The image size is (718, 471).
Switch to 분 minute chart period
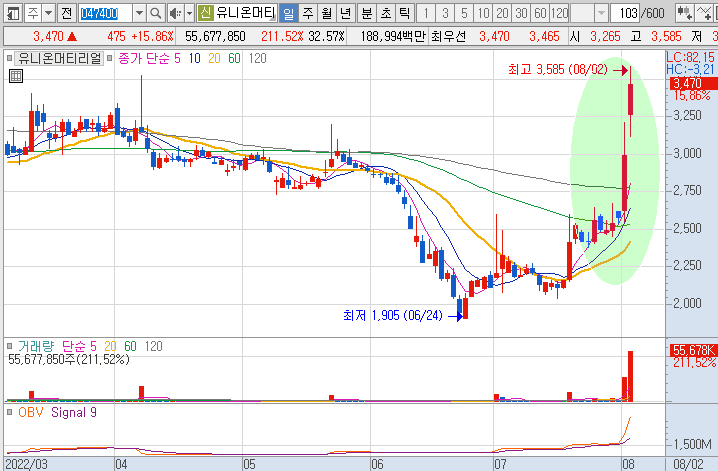click(x=366, y=13)
